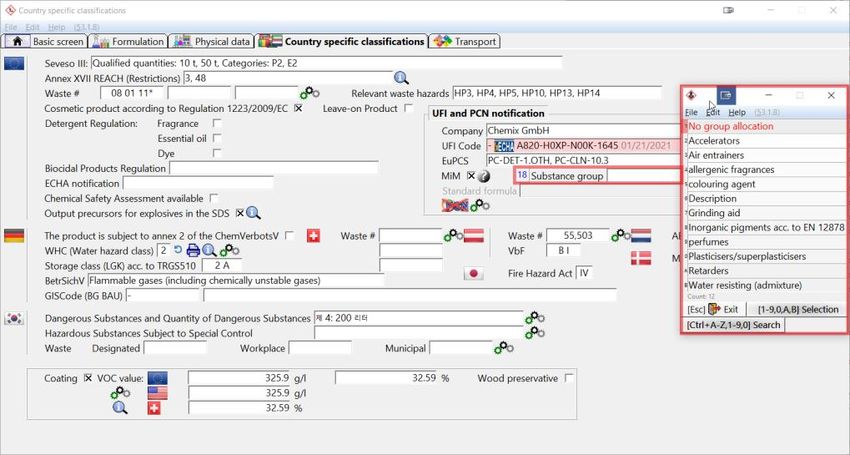
Task: Click gears icon beside Austrian Waste # field
Action: (x=454, y=235)
